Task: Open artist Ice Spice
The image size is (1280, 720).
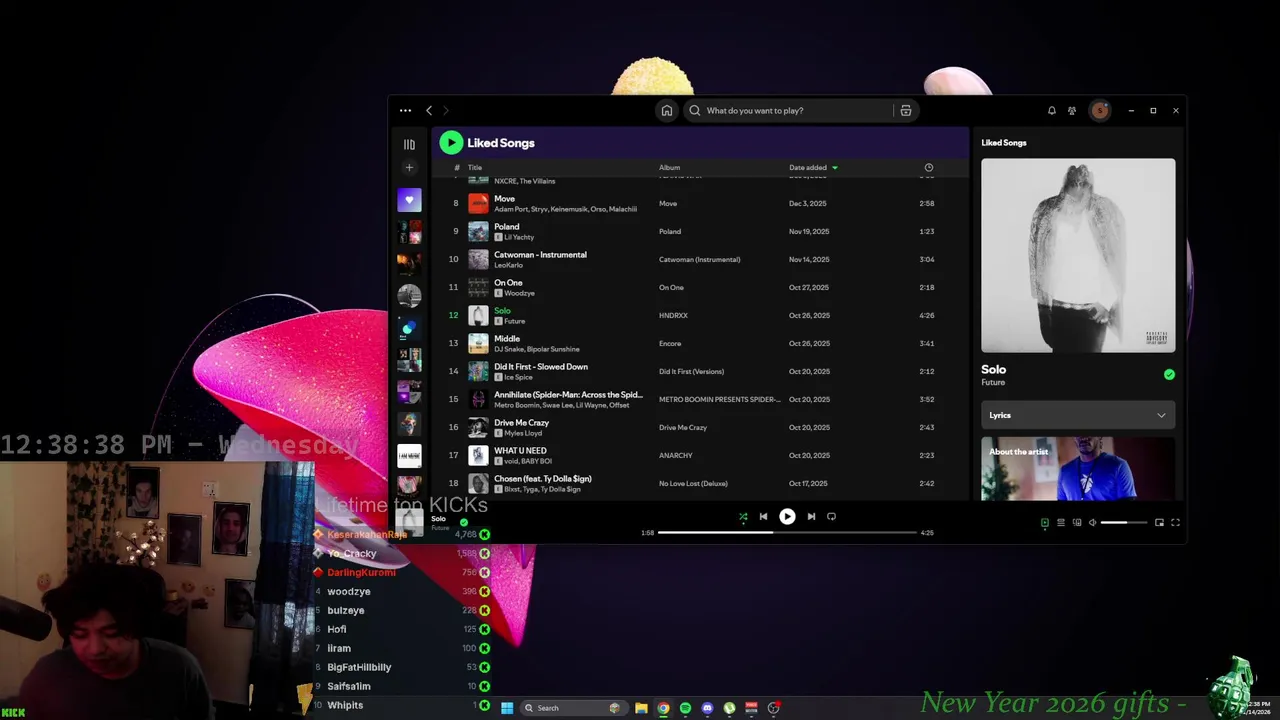Action: click(519, 377)
